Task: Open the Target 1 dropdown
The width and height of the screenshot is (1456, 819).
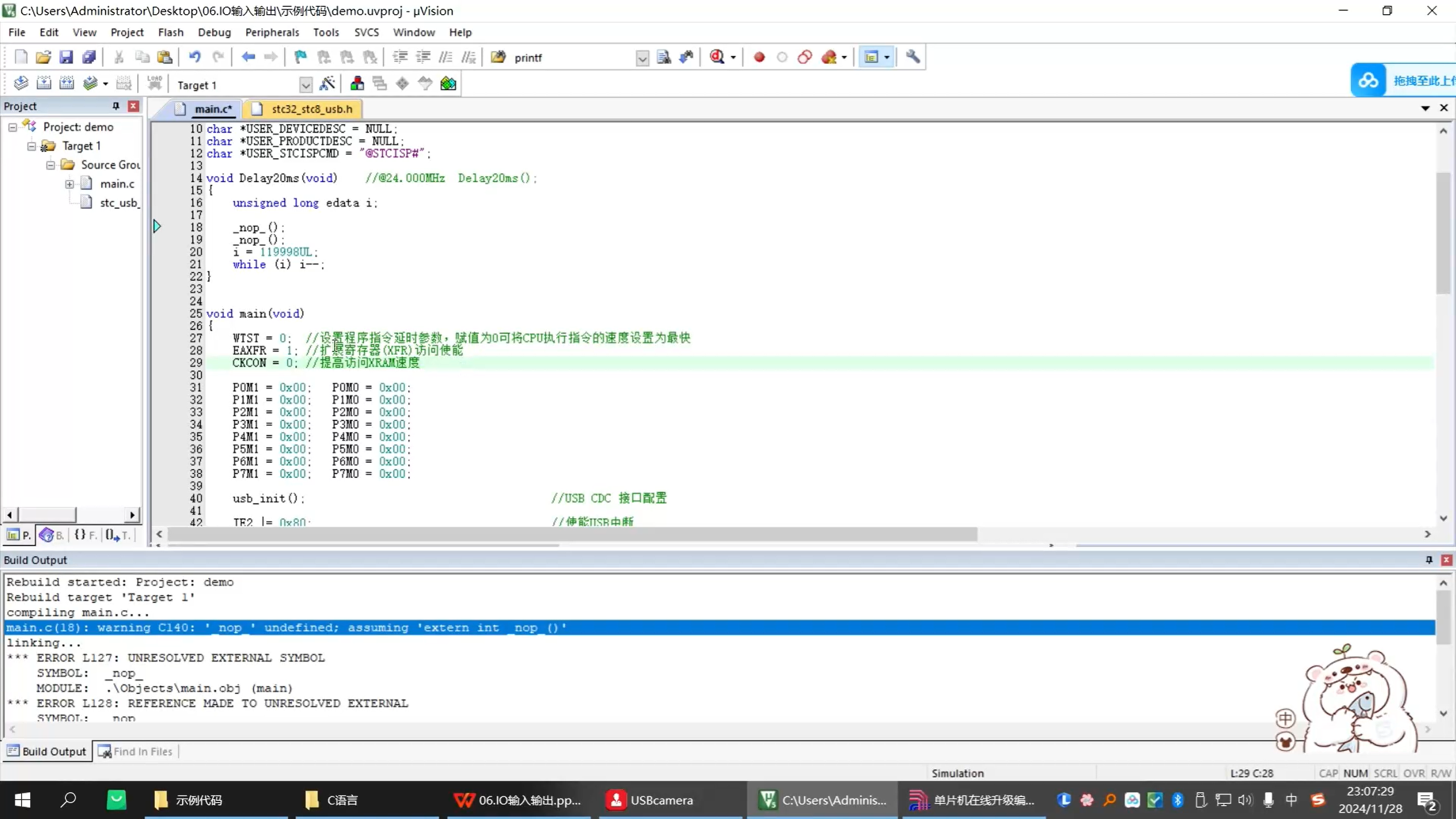Action: click(x=305, y=85)
